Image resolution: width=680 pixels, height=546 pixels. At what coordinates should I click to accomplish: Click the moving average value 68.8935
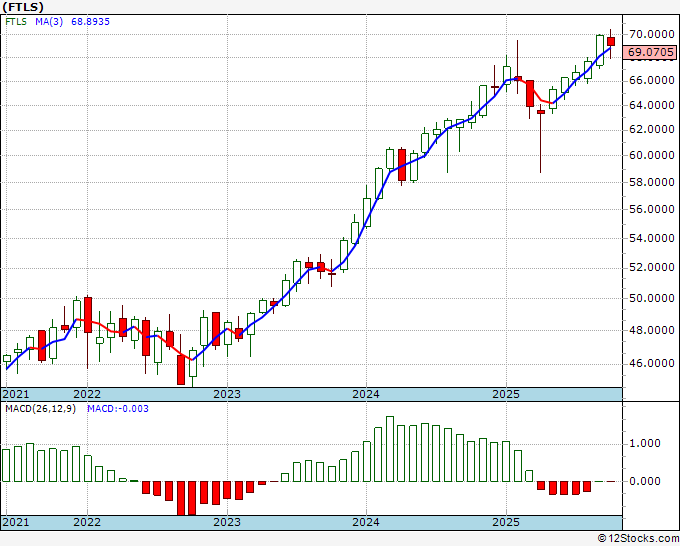click(90, 21)
